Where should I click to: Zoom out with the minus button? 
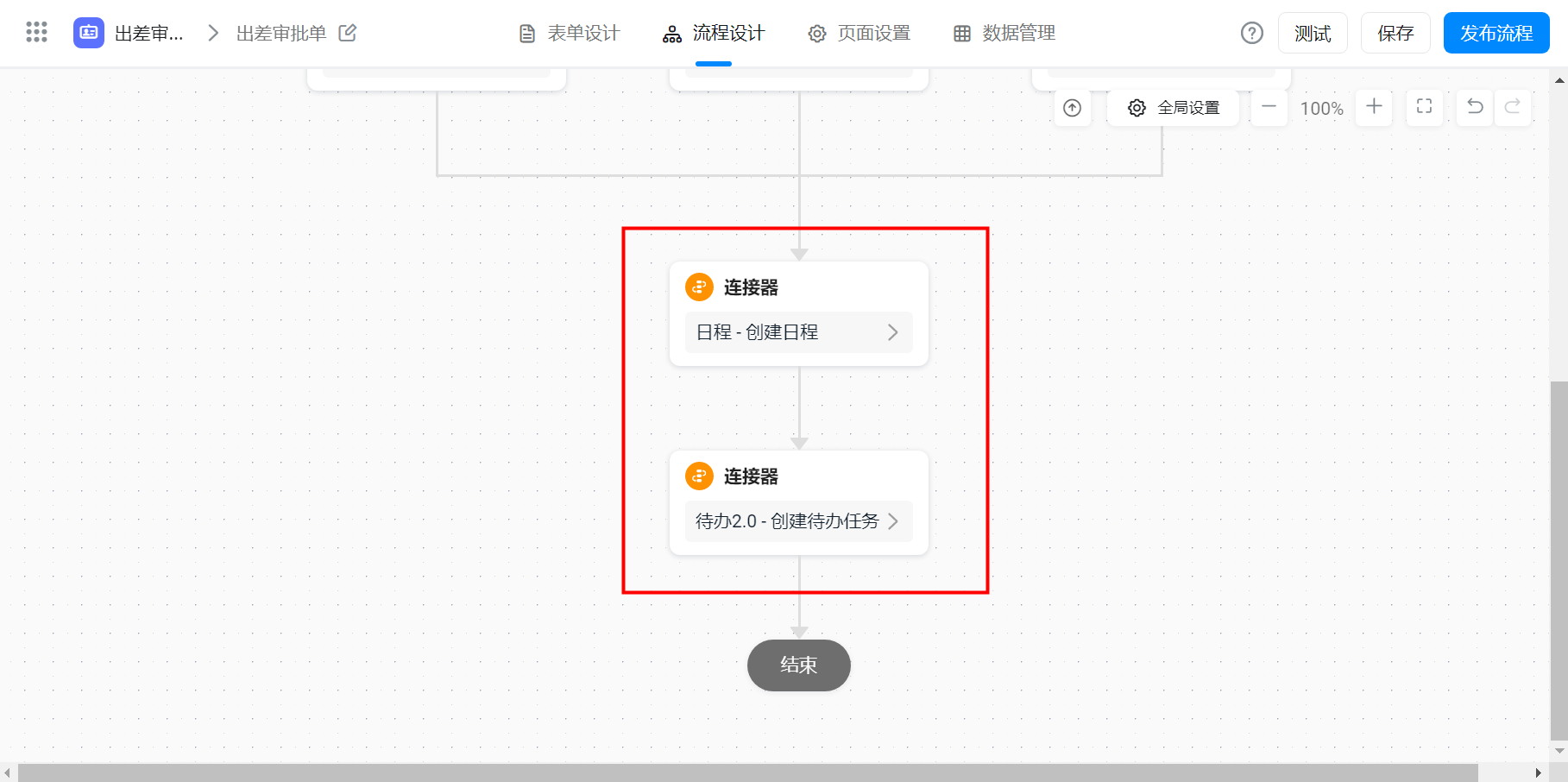pyautogui.click(x=1269, y=108)
